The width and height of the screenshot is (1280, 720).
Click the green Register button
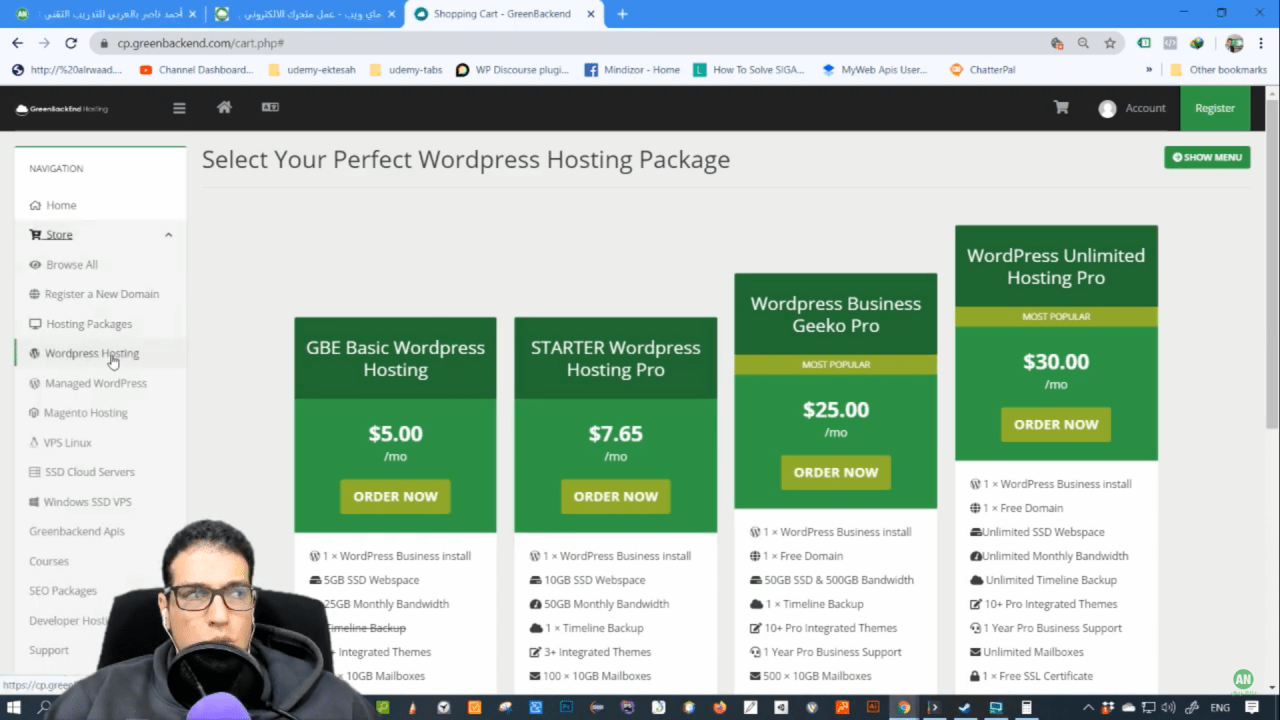pos(1215,108)
